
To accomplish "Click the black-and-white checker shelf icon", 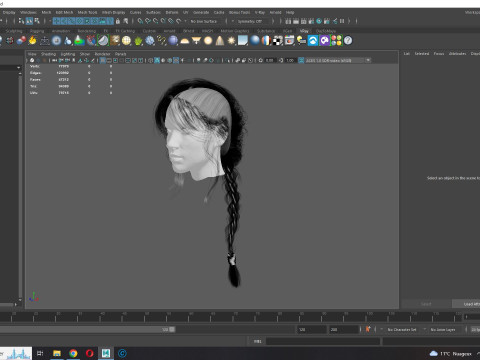I will coord(278,41).
